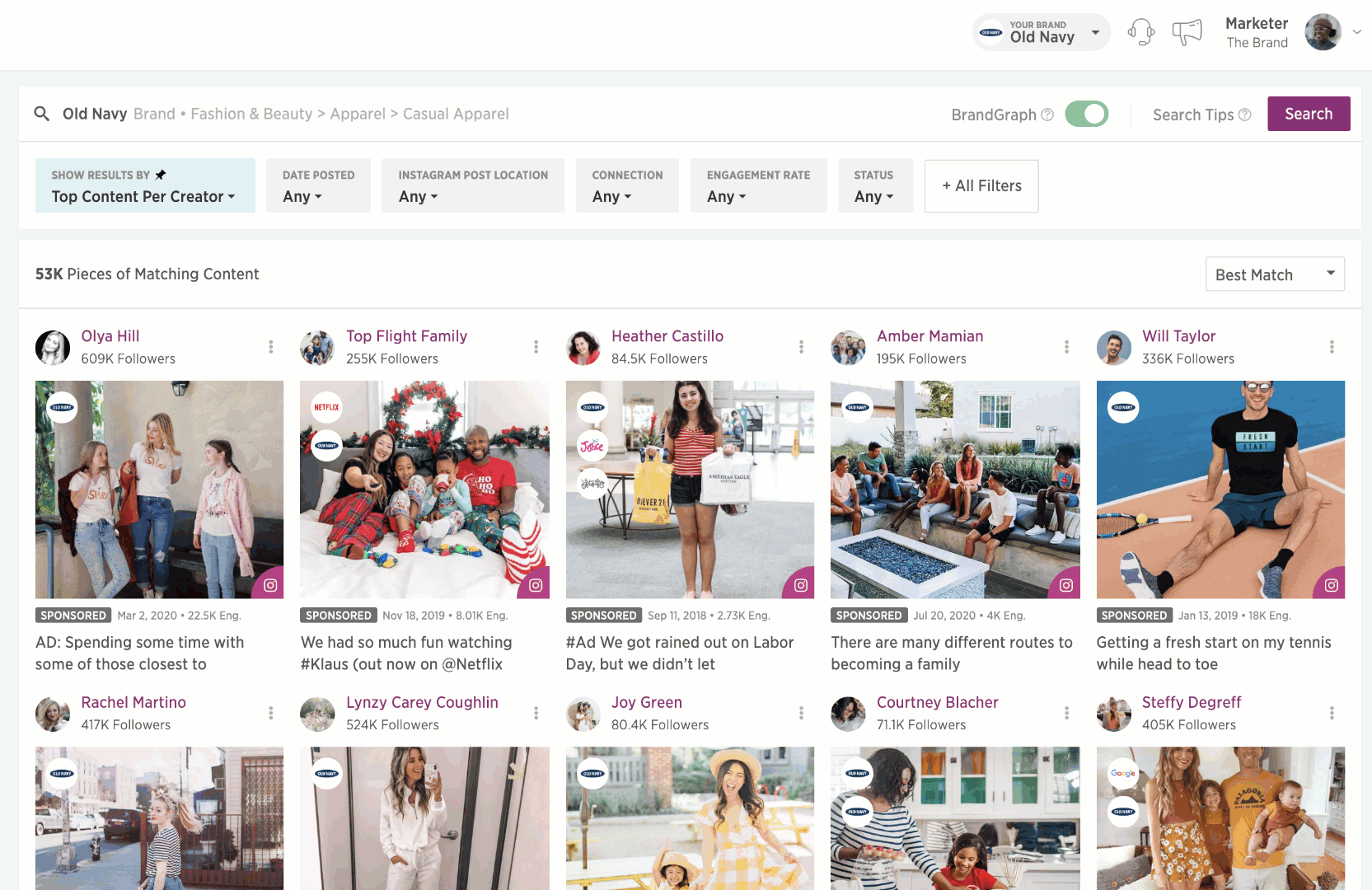
Task: Open Courtney Blacher creator profile link
Action: pos(938,702)
